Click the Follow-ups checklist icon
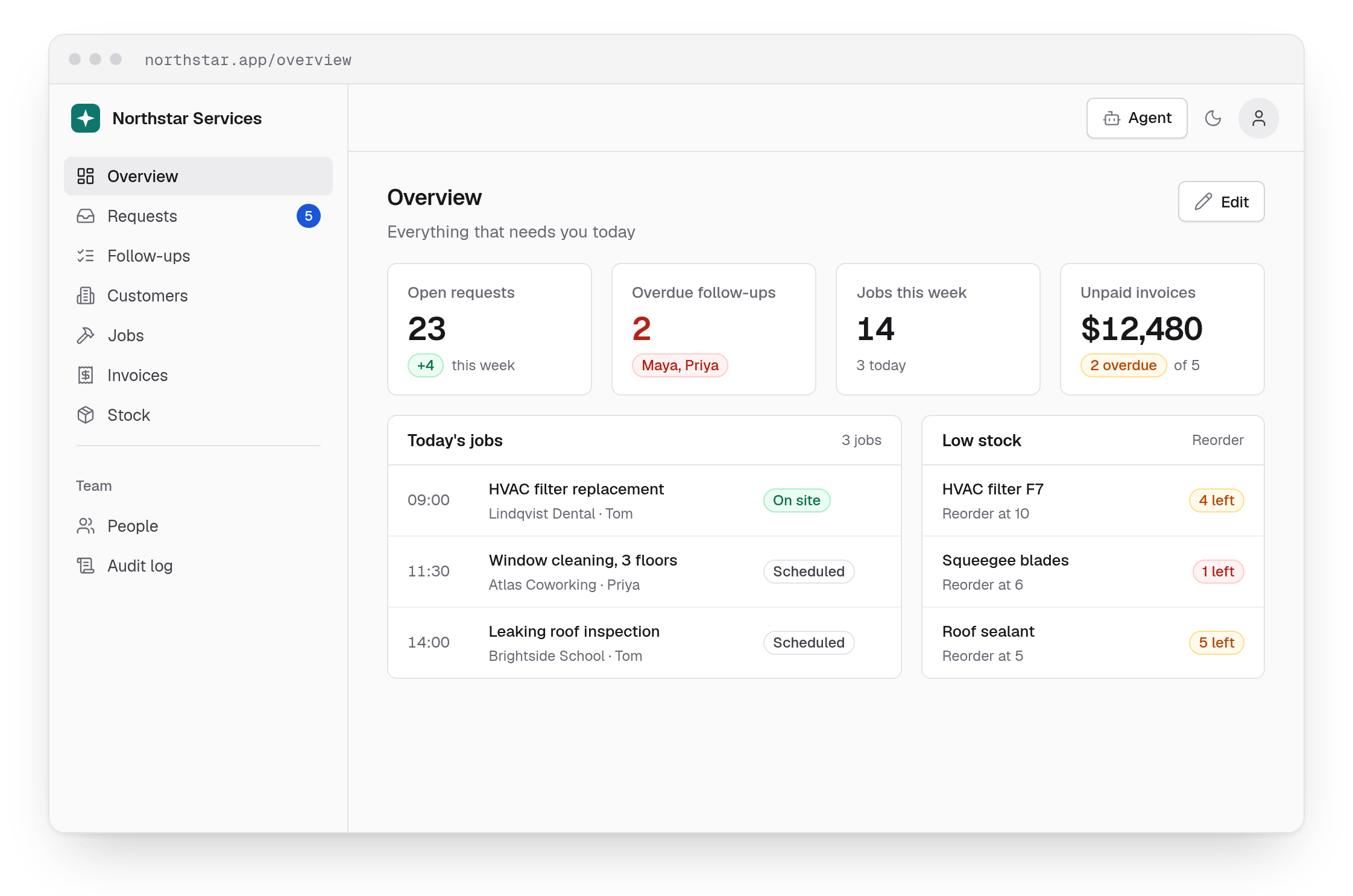This screenshot has width=1353, height=896. tap(86, 256)
